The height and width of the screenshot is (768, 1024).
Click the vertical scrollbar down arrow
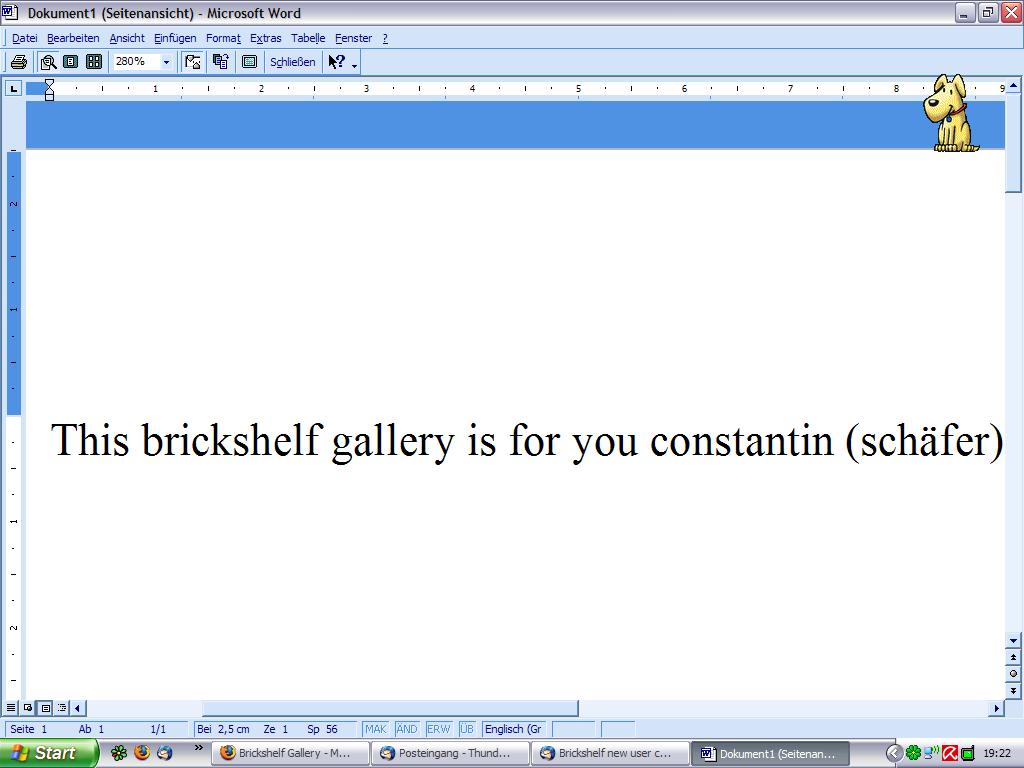1013,641
